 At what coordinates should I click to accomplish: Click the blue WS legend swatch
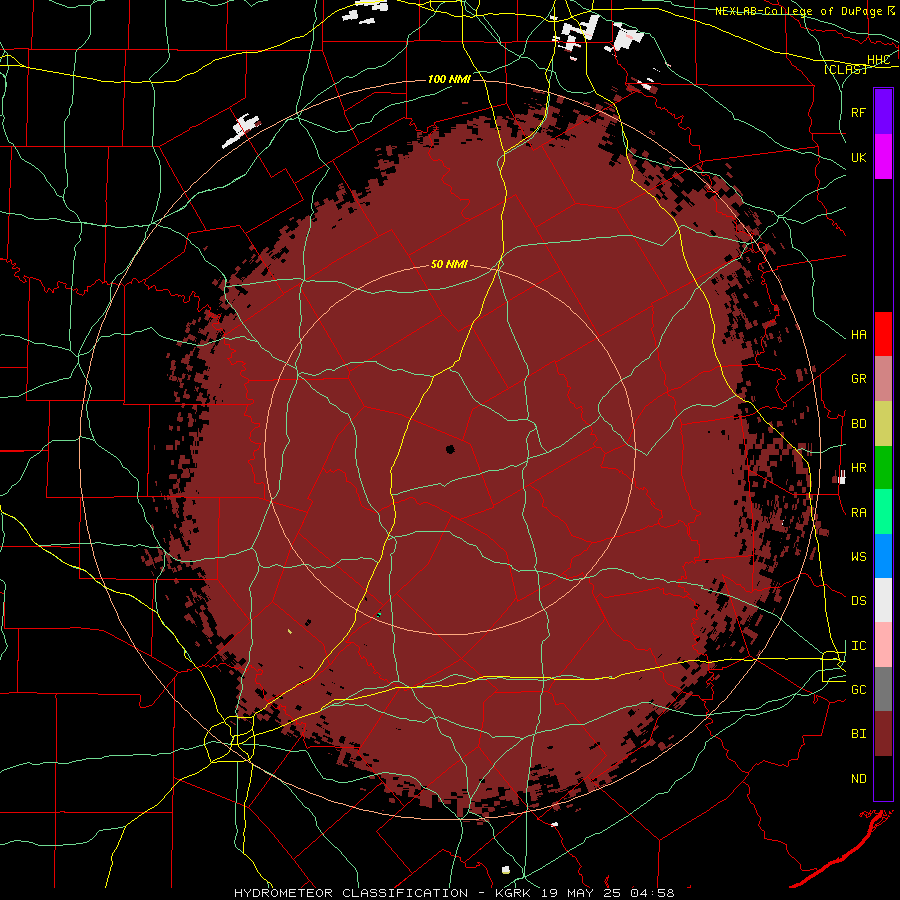(x=883, y=556)
